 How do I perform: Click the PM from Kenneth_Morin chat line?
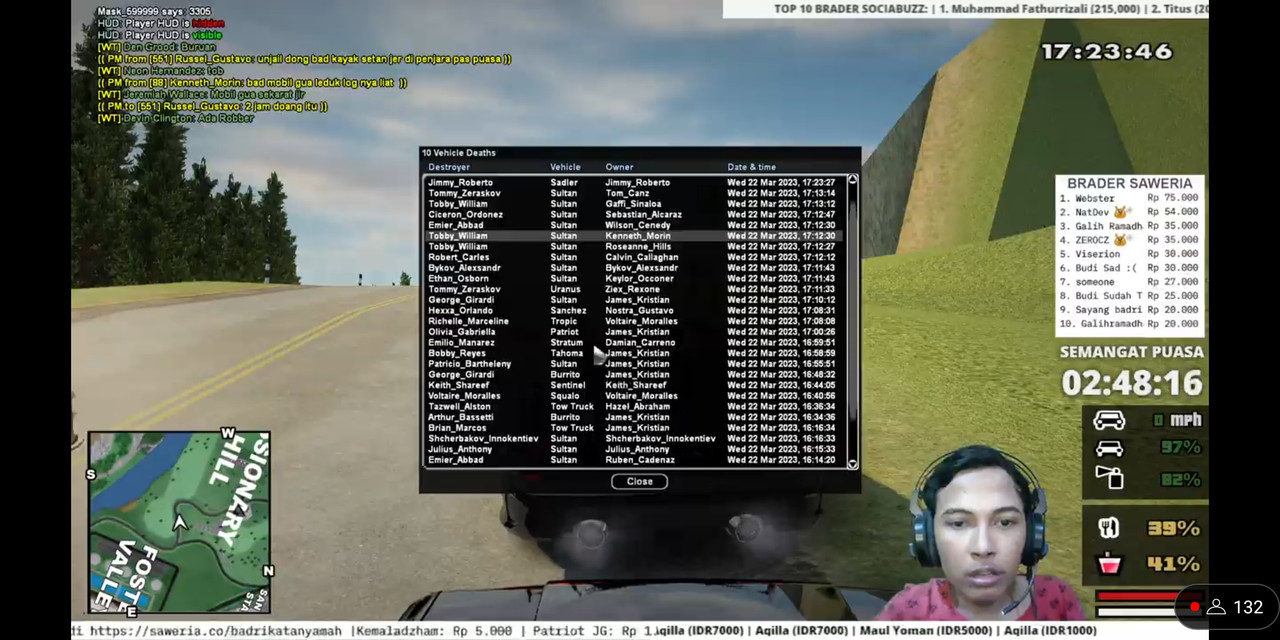(x=252, y=83)
